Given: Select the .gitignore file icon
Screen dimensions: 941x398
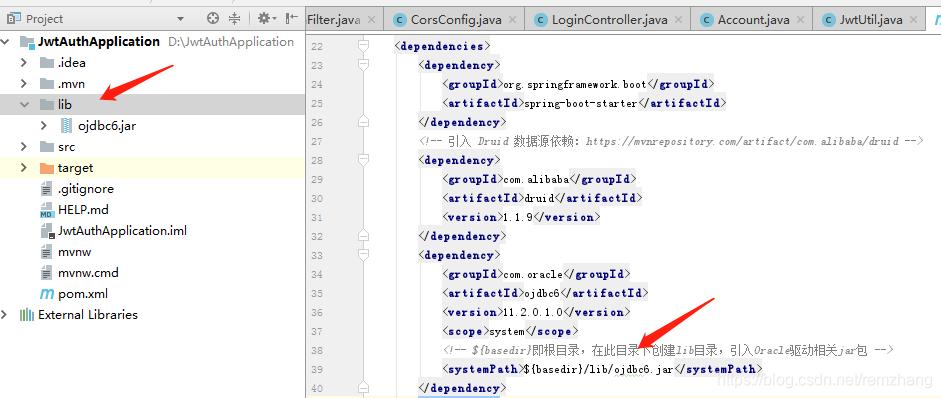Looking at the screenshot, I should click(47, 188).
